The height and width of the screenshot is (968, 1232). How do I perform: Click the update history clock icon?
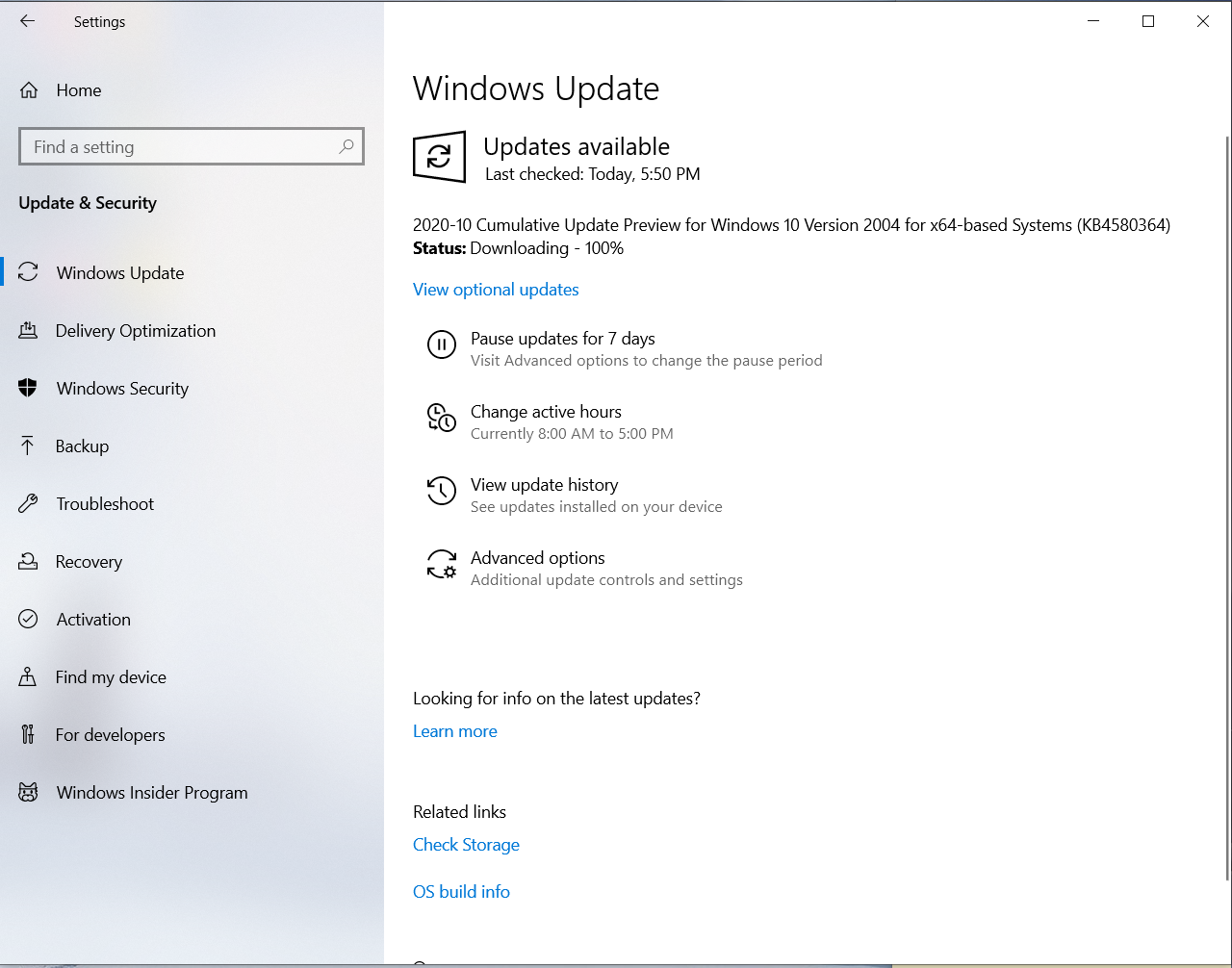point(442,491)
